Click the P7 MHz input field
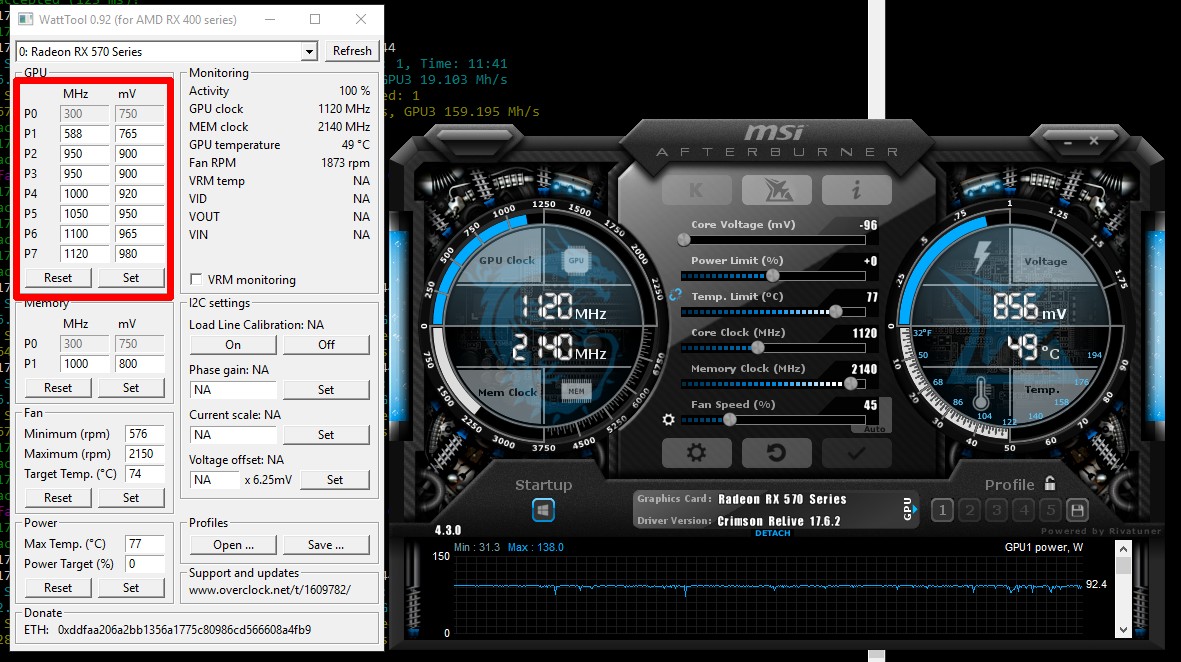The height and width of the screenshot is (662, 1181). tap(84, 254)
